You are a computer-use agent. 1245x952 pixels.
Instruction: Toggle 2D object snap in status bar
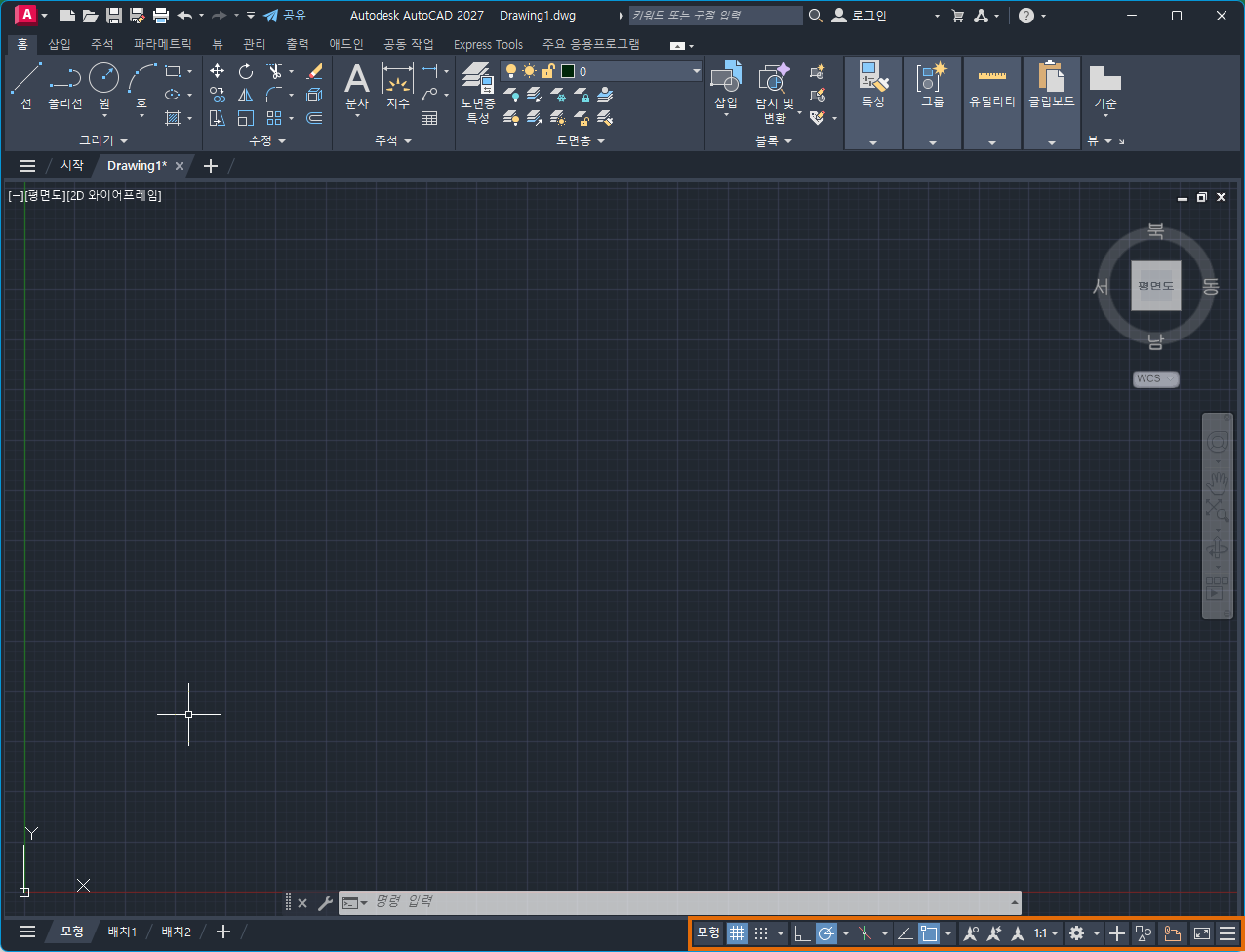click(929, 933)
